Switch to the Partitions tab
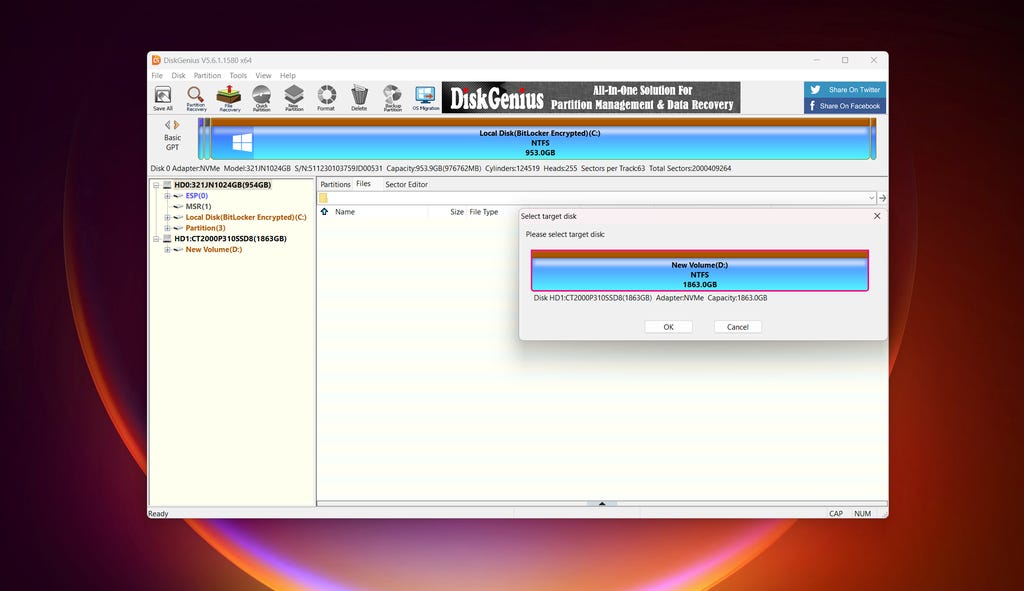The width and height of the screenshot is (1024, 591). pos(335,185)
